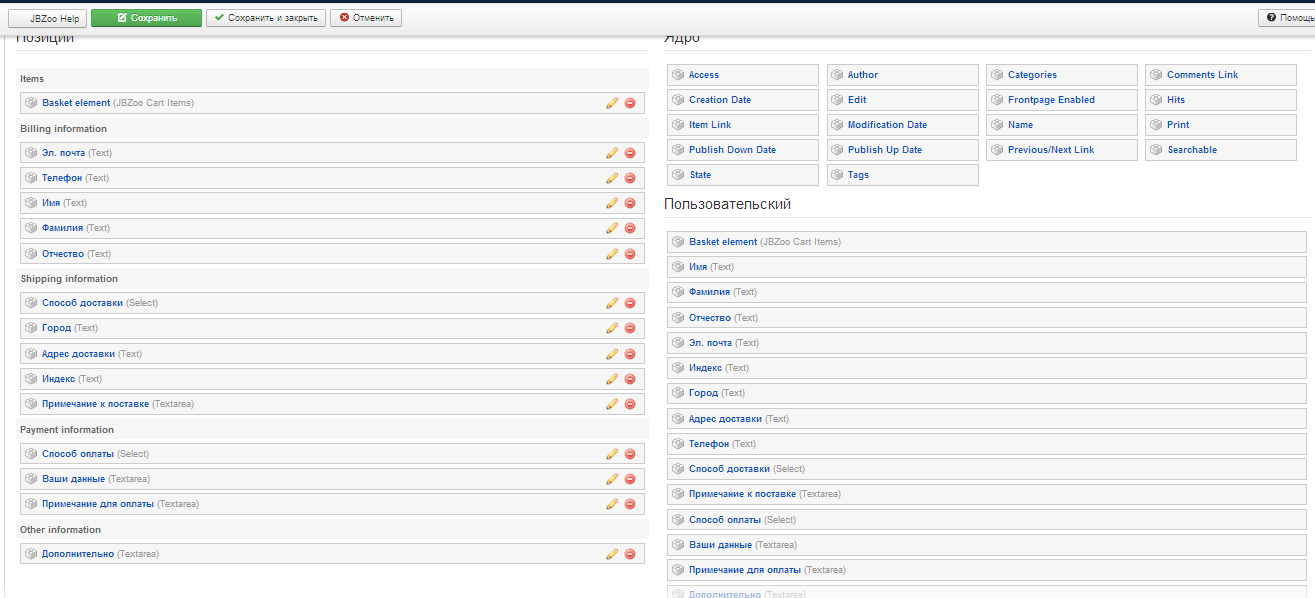
Task: Click the Отменить cancel button
Action: click(x=366, y=18)
